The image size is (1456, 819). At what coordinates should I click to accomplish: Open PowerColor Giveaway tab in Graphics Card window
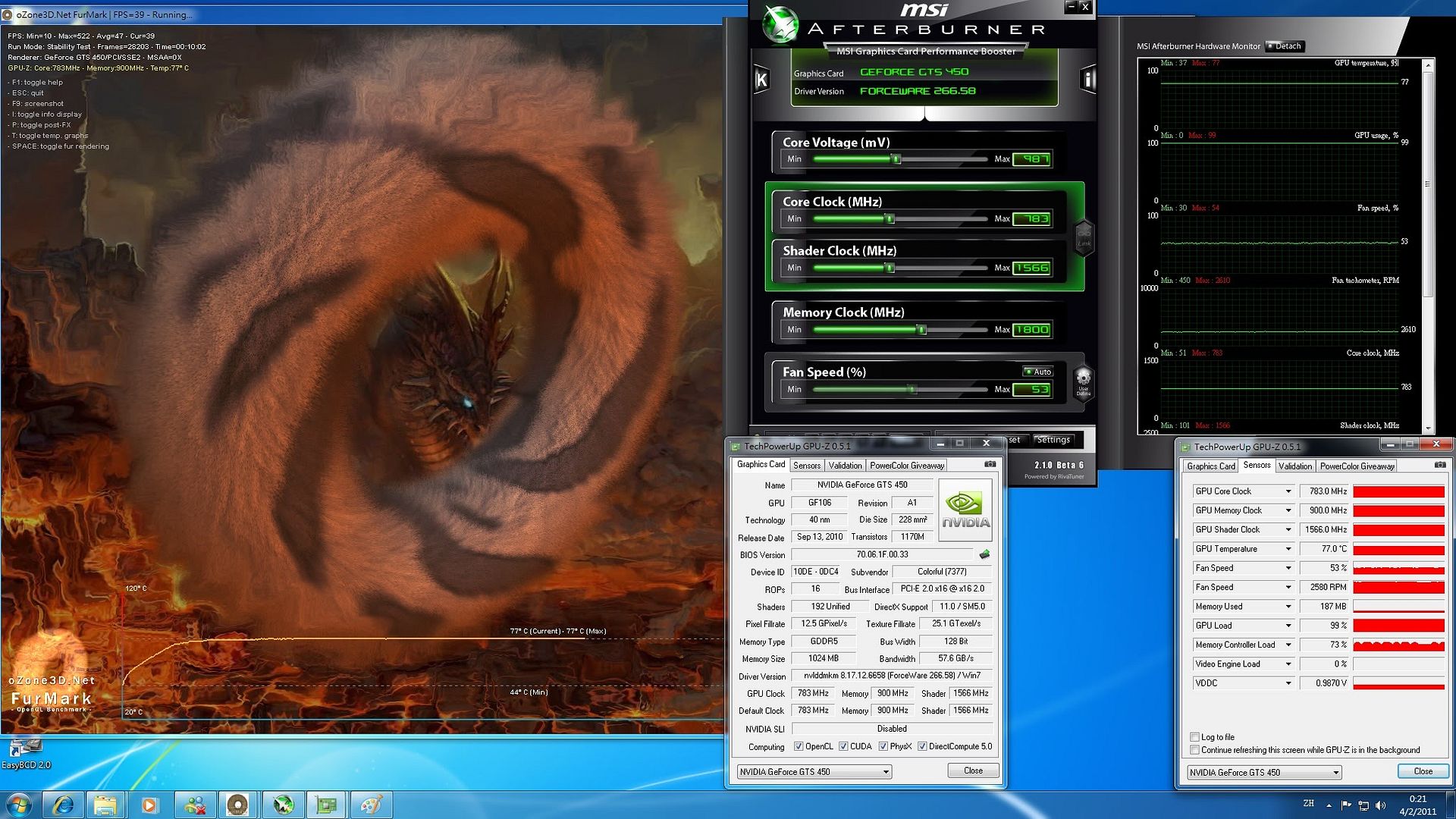pos(907,466)
